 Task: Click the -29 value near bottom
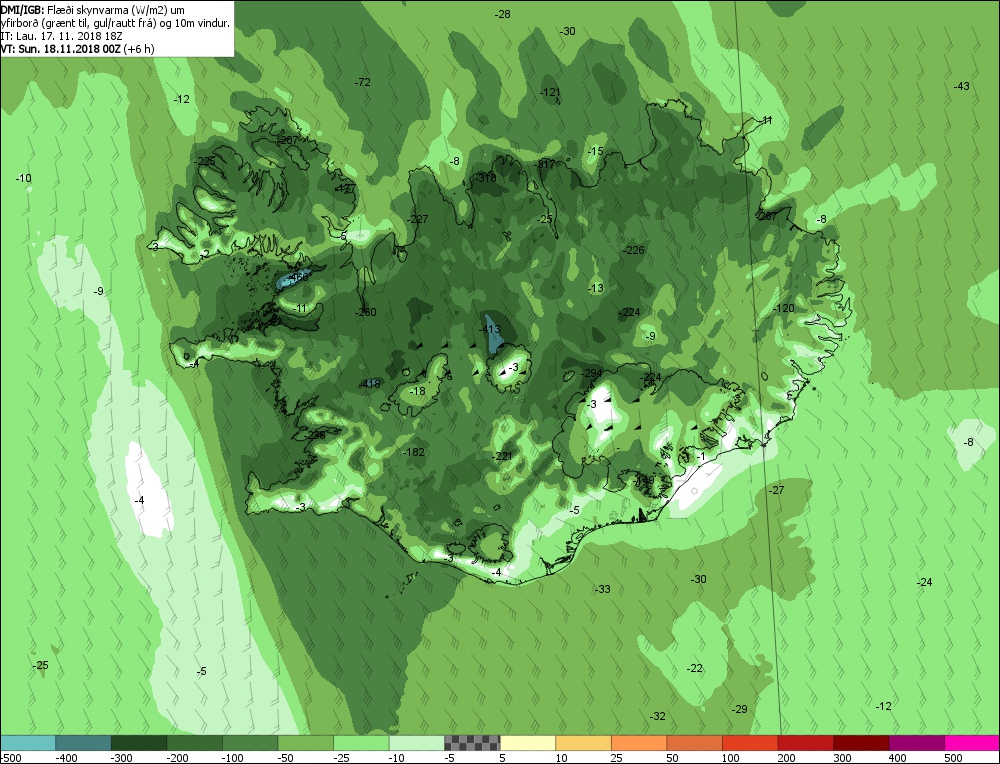pos(739,709)
